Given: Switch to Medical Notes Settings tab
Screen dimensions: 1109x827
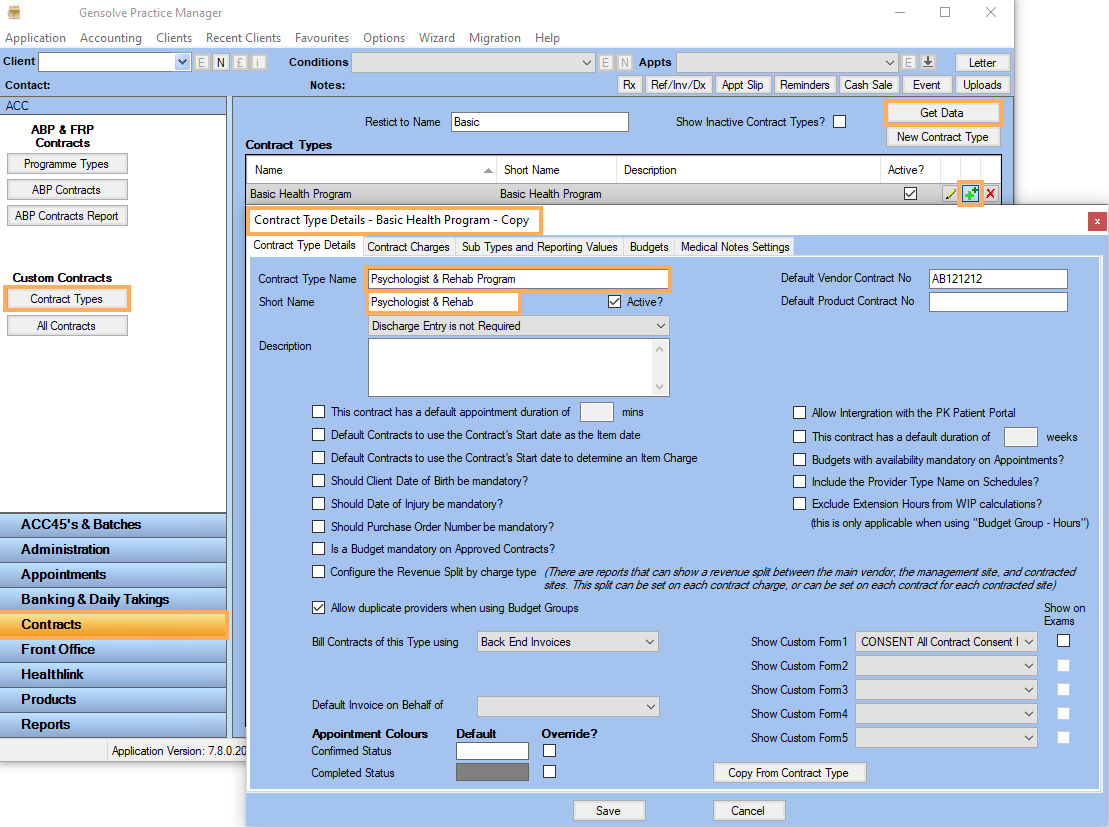Looking at the screenshot, I should [x=735, y=247].
